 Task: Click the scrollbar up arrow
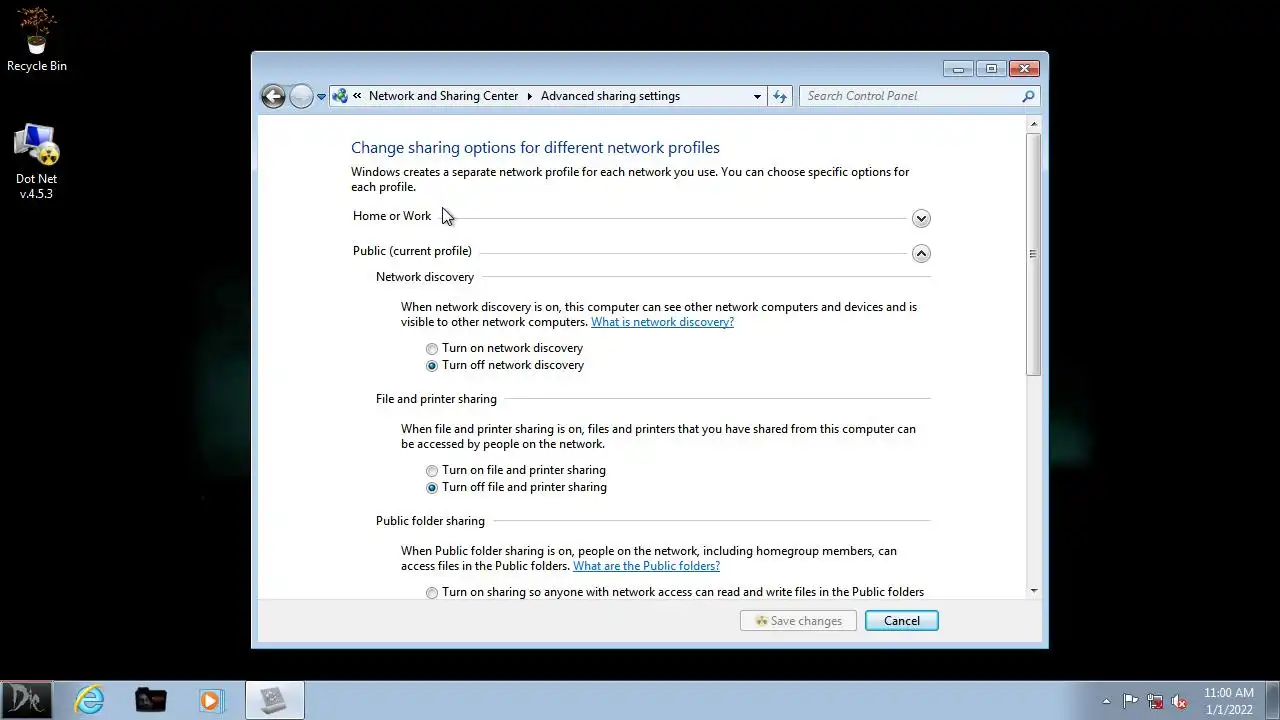[x=1034, y=123]
